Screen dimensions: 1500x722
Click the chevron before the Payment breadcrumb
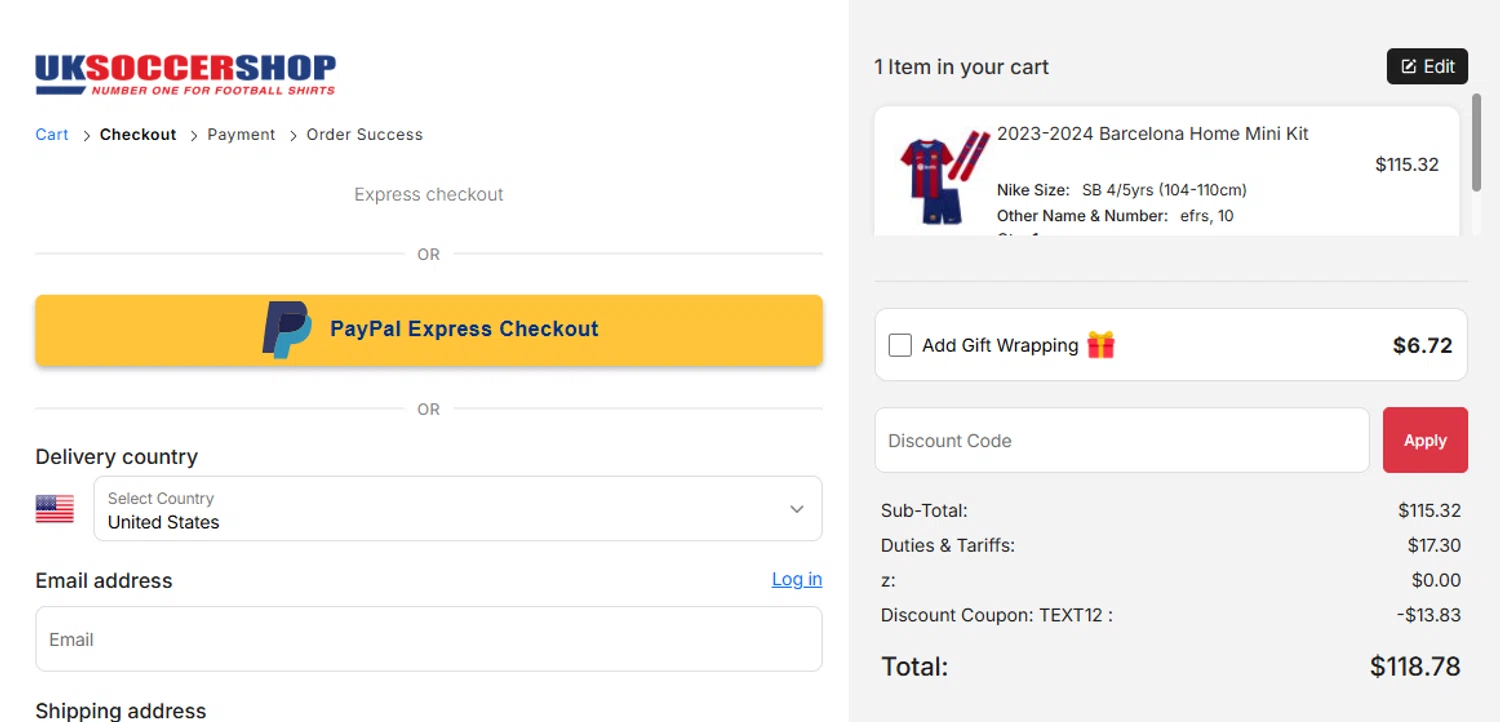click(194, 135)
